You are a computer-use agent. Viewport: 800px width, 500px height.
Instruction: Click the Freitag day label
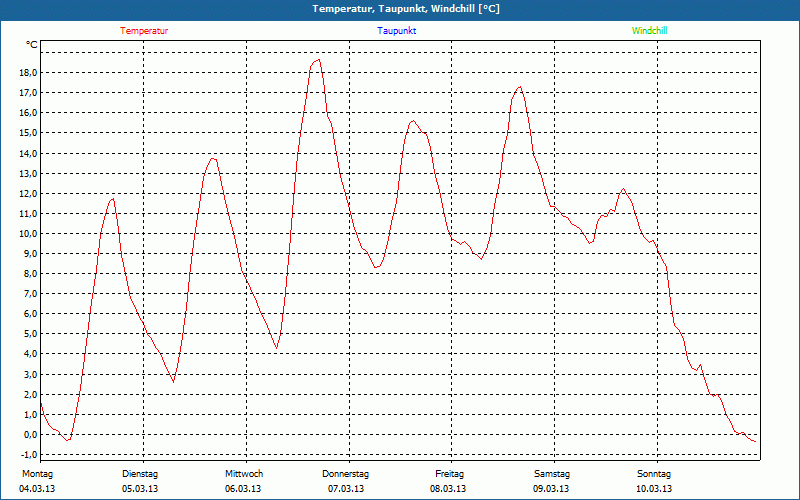449,473
